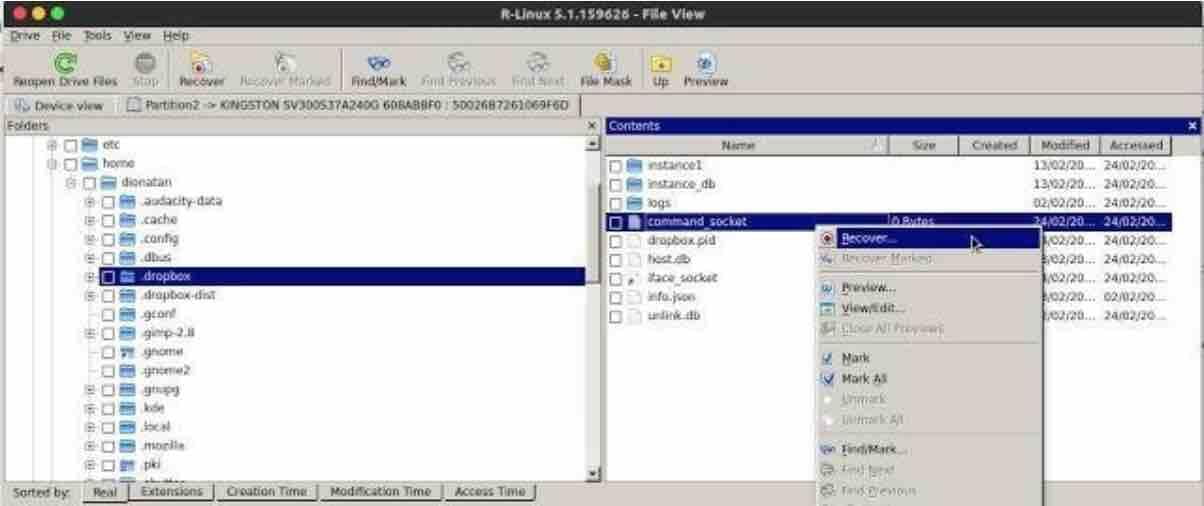Click the Recover toolbar icon
This screenshot has height=506, width=1204.
coord(201,64)
